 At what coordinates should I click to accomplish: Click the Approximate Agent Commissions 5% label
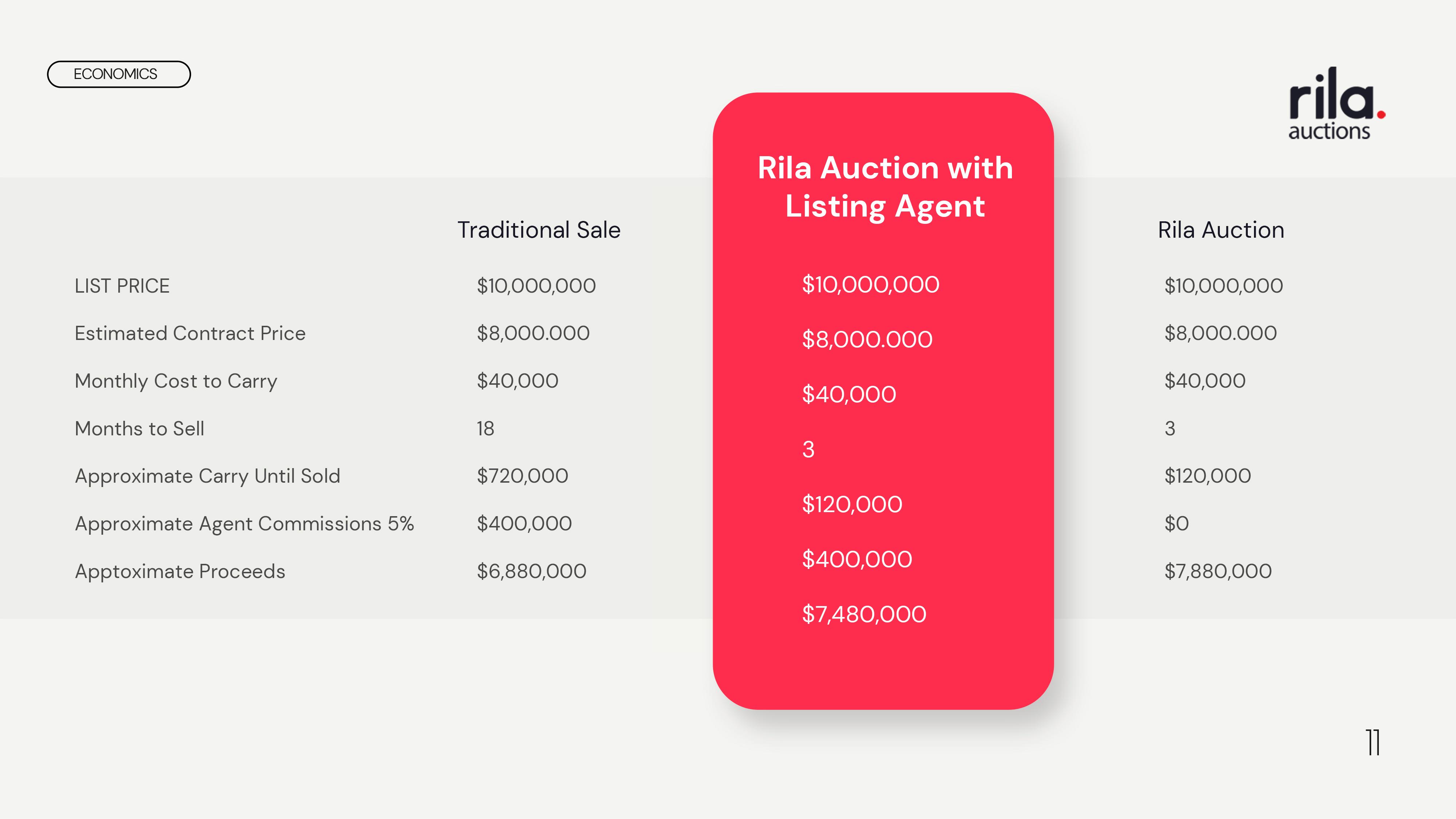244,524
